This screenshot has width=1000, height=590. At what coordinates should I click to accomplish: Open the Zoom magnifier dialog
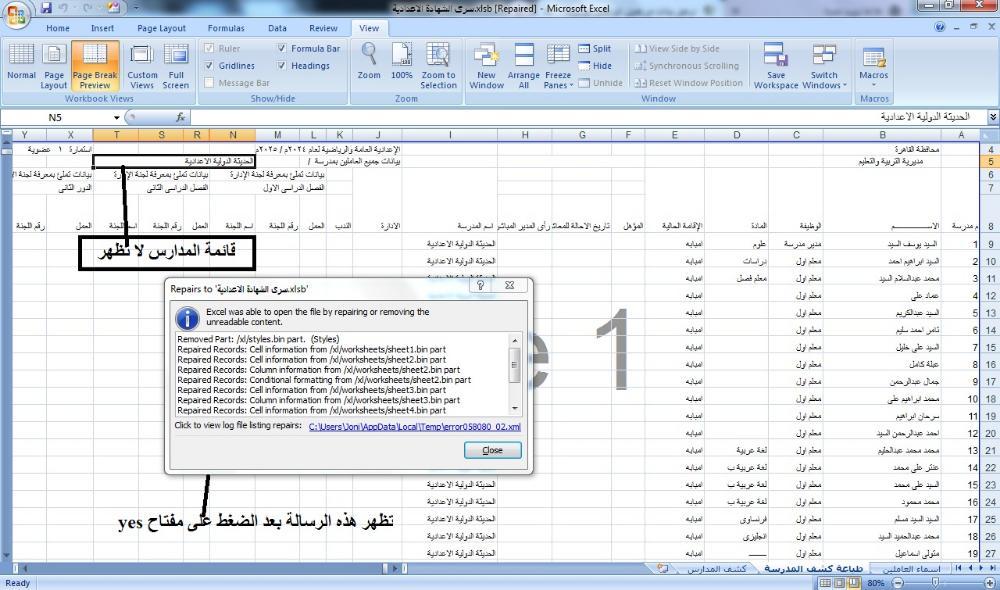[x=369, y=62]
